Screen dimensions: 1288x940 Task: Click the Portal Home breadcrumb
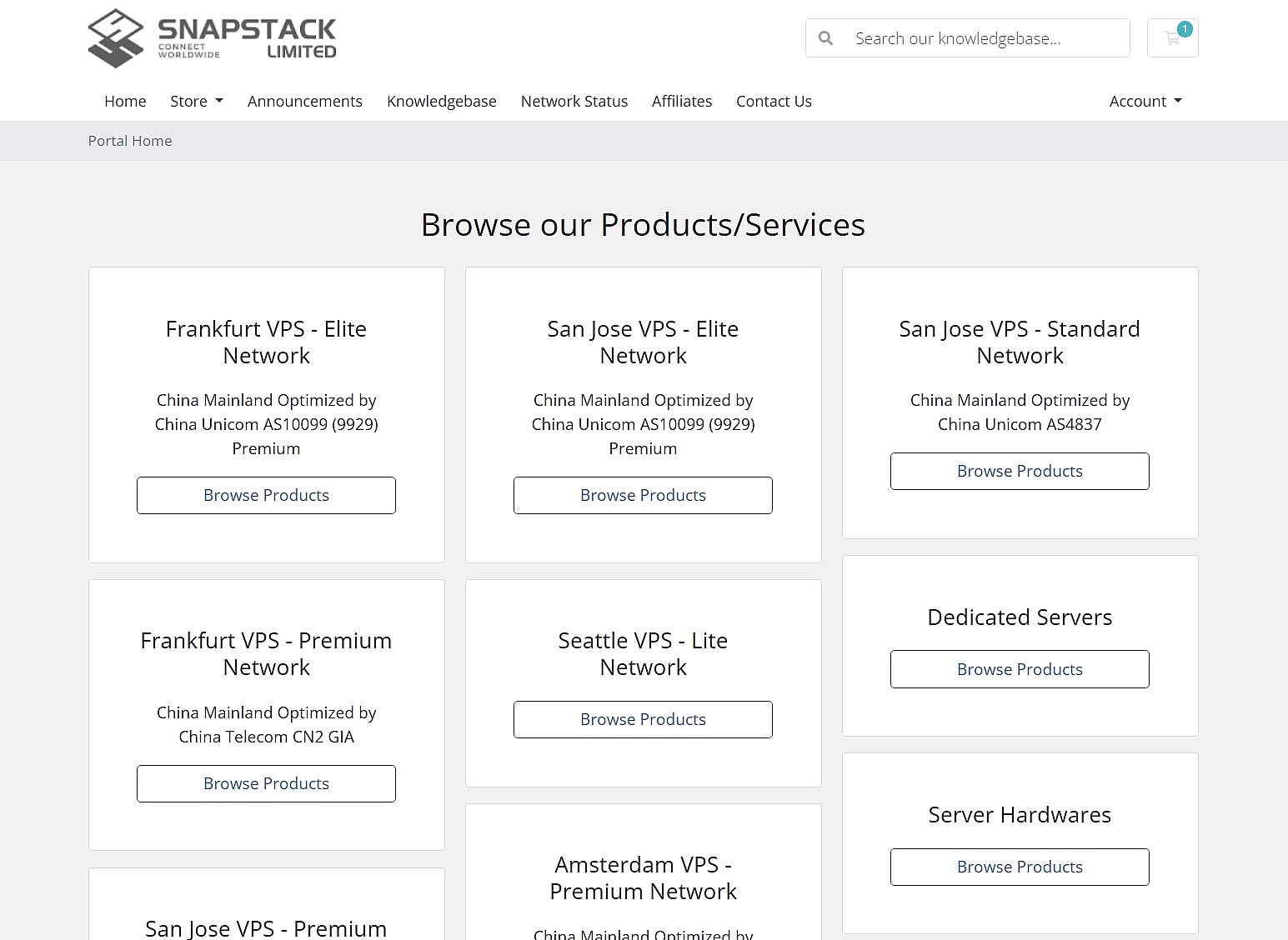(130, 141)
